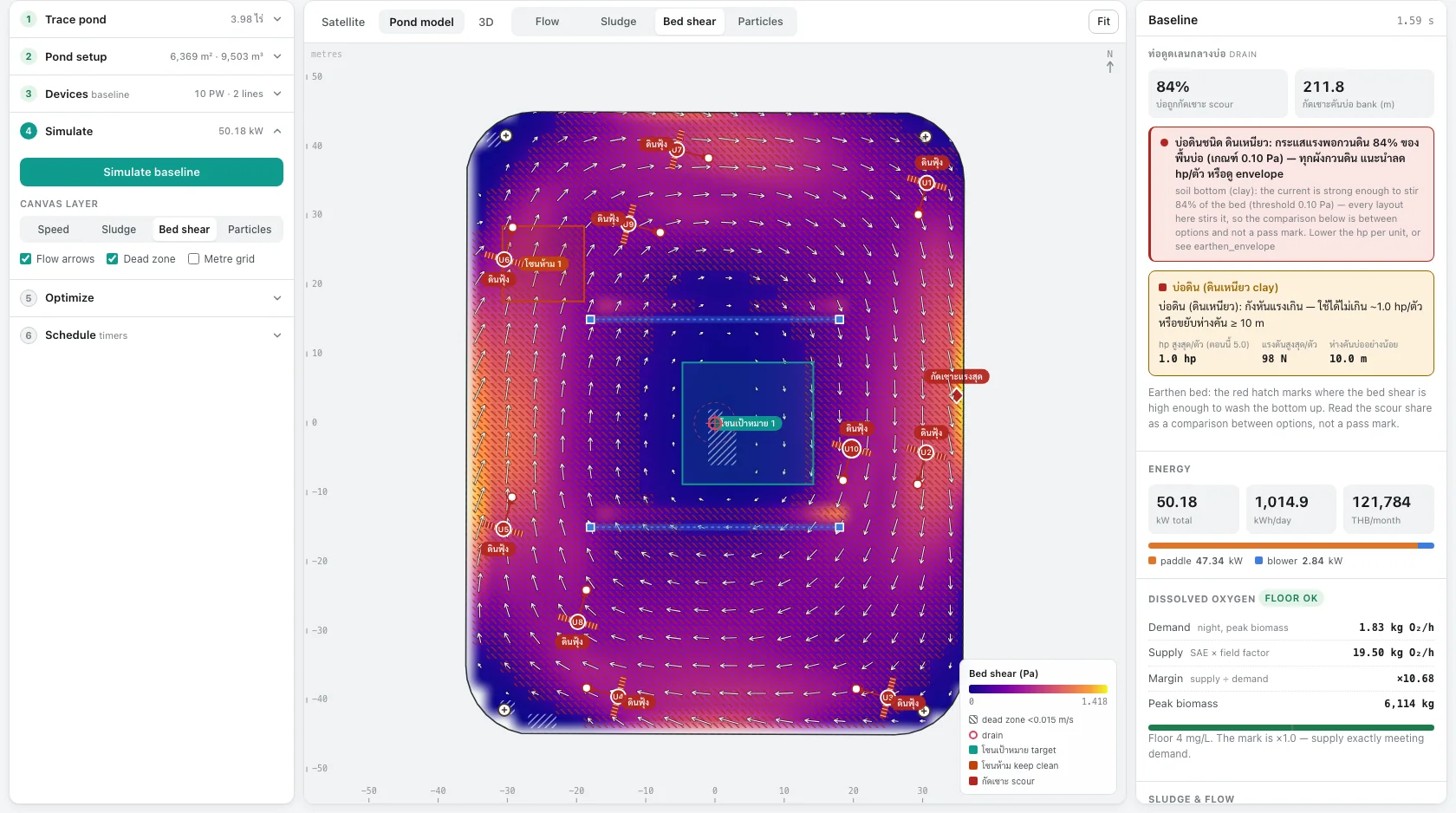This screenshot has width=1456, height=813.
Task: Toggle the Flow arrows checkbox
Action: point(26,259)
